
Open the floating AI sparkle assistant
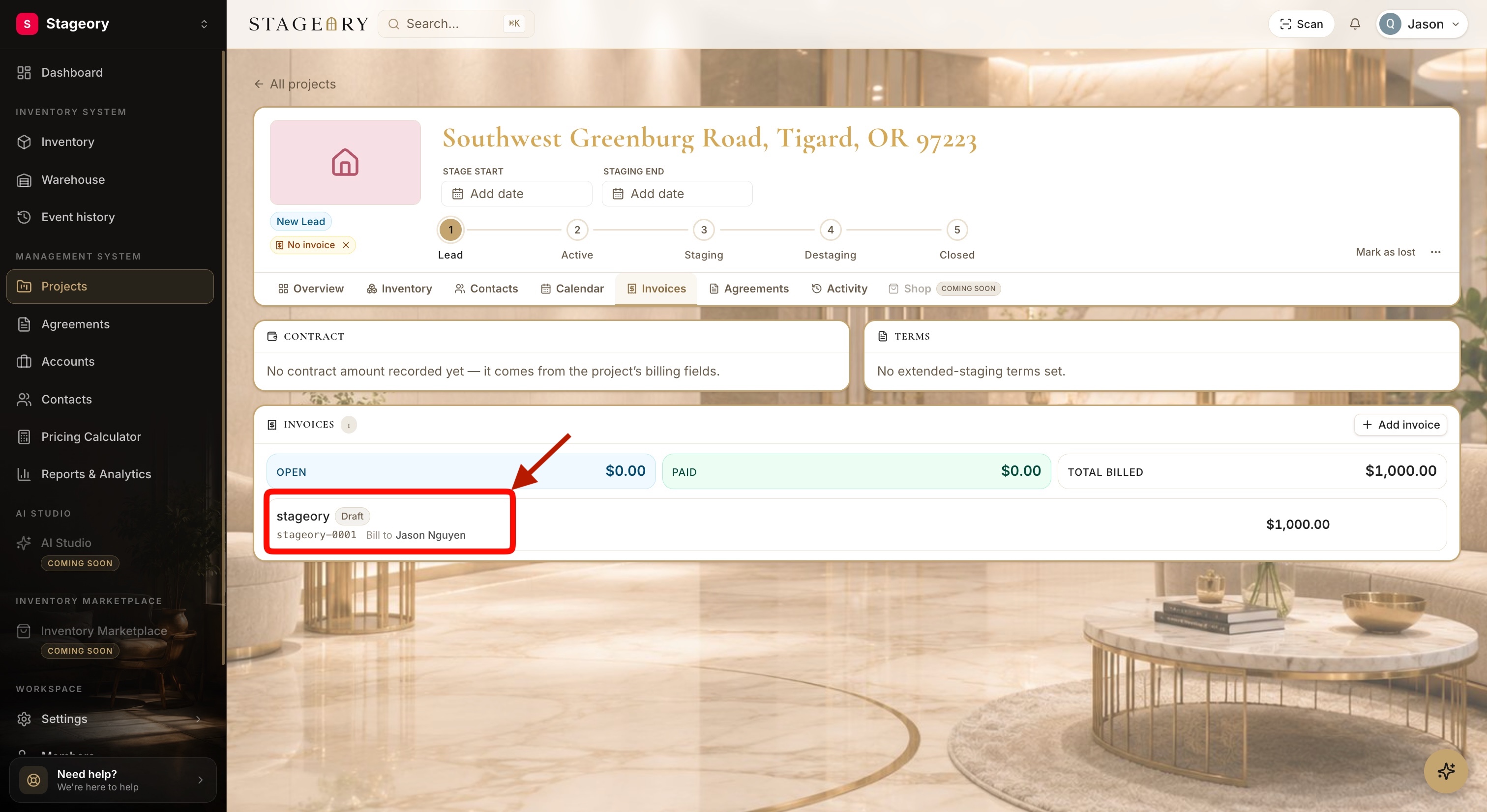point(1445,771)
